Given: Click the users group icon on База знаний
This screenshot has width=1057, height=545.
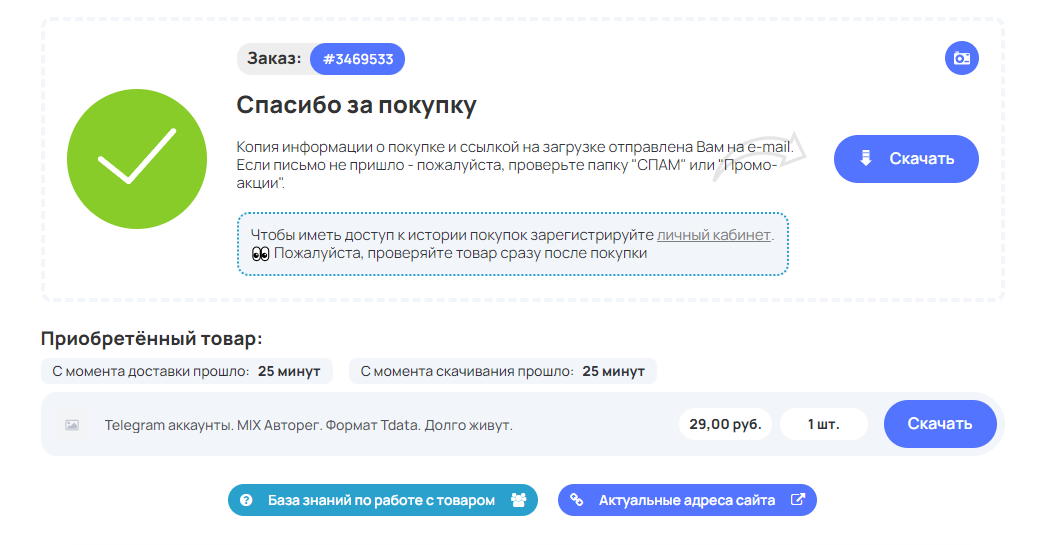Looking at the screenshot, I should pos(518,500).
